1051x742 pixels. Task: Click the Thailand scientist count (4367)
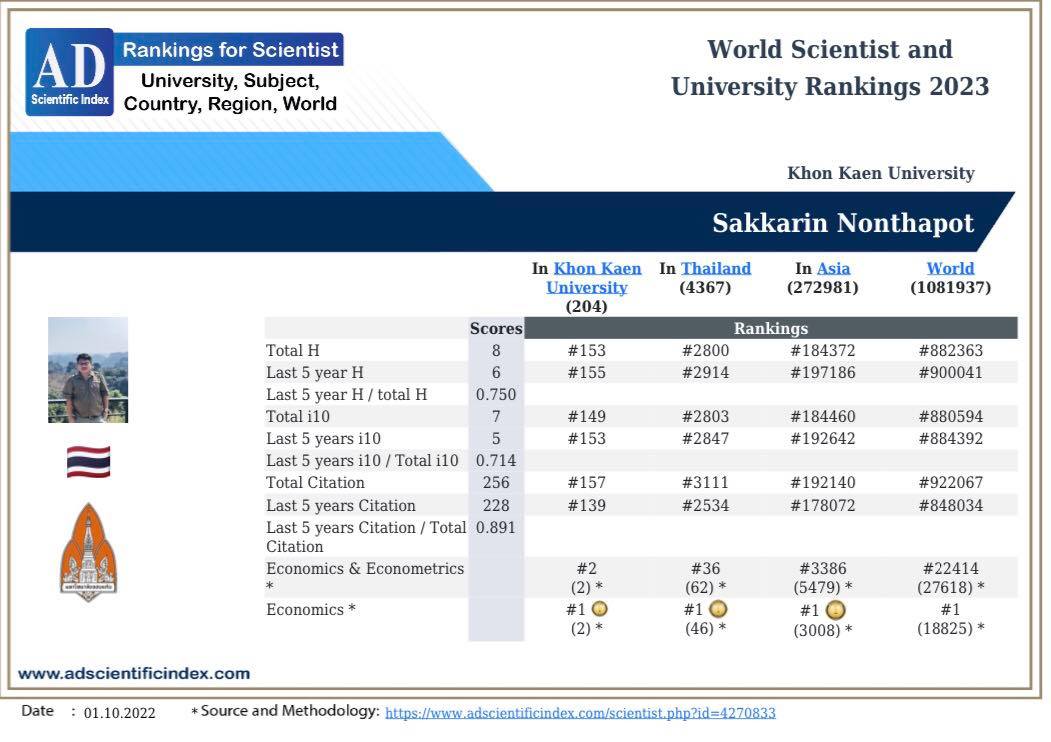[x=705, y=288]
